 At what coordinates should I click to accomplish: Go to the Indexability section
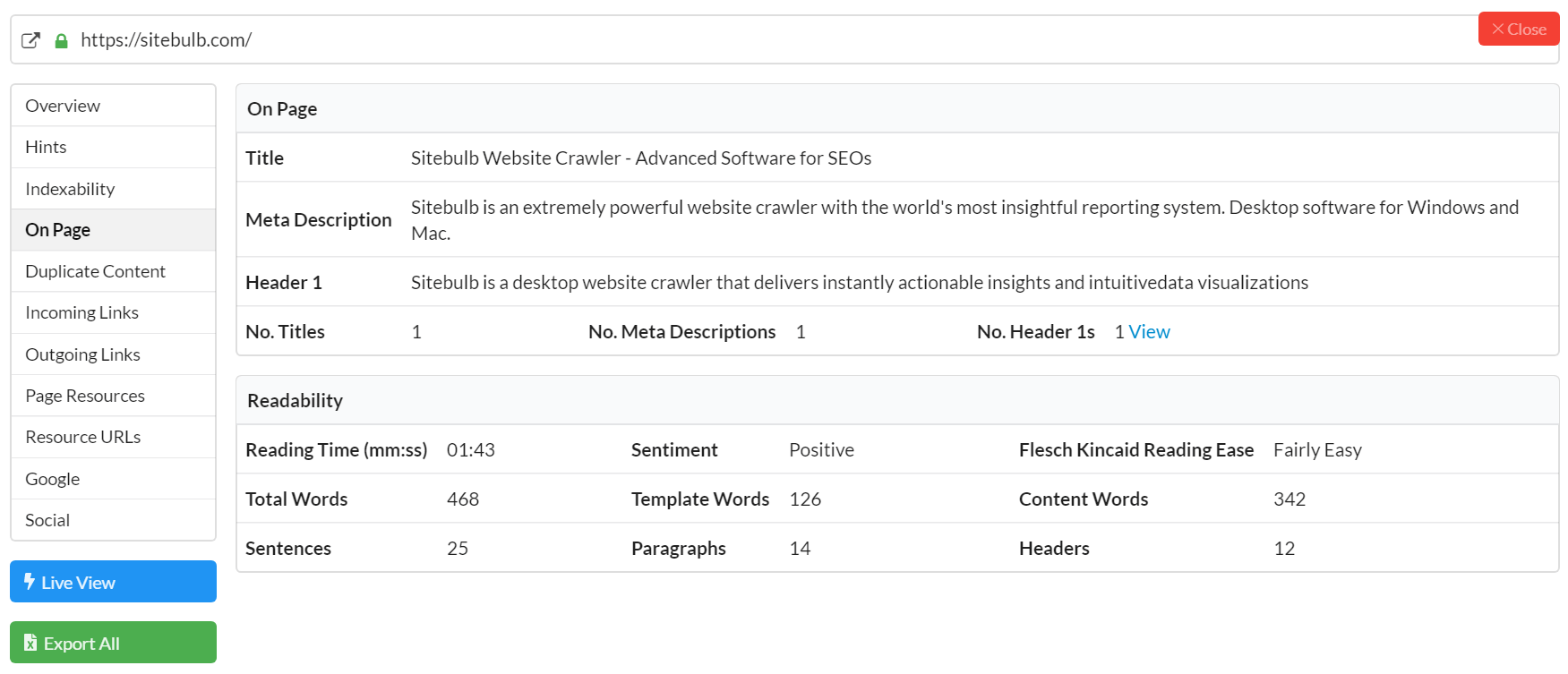pos(113,189)
